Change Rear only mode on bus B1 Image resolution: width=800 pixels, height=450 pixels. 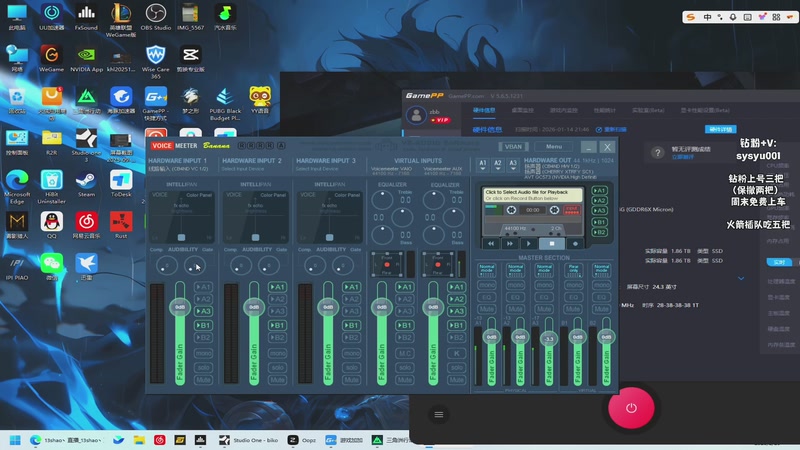click(x=573, y=268)
